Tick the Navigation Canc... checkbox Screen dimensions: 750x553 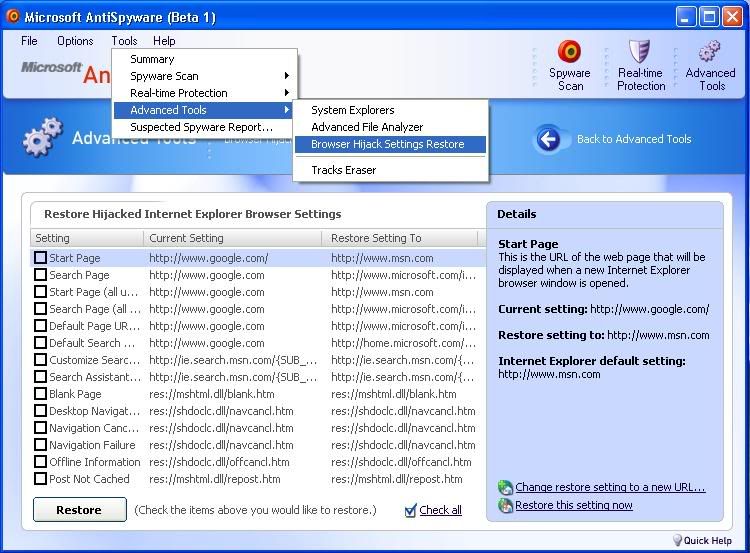click(41, 428)
